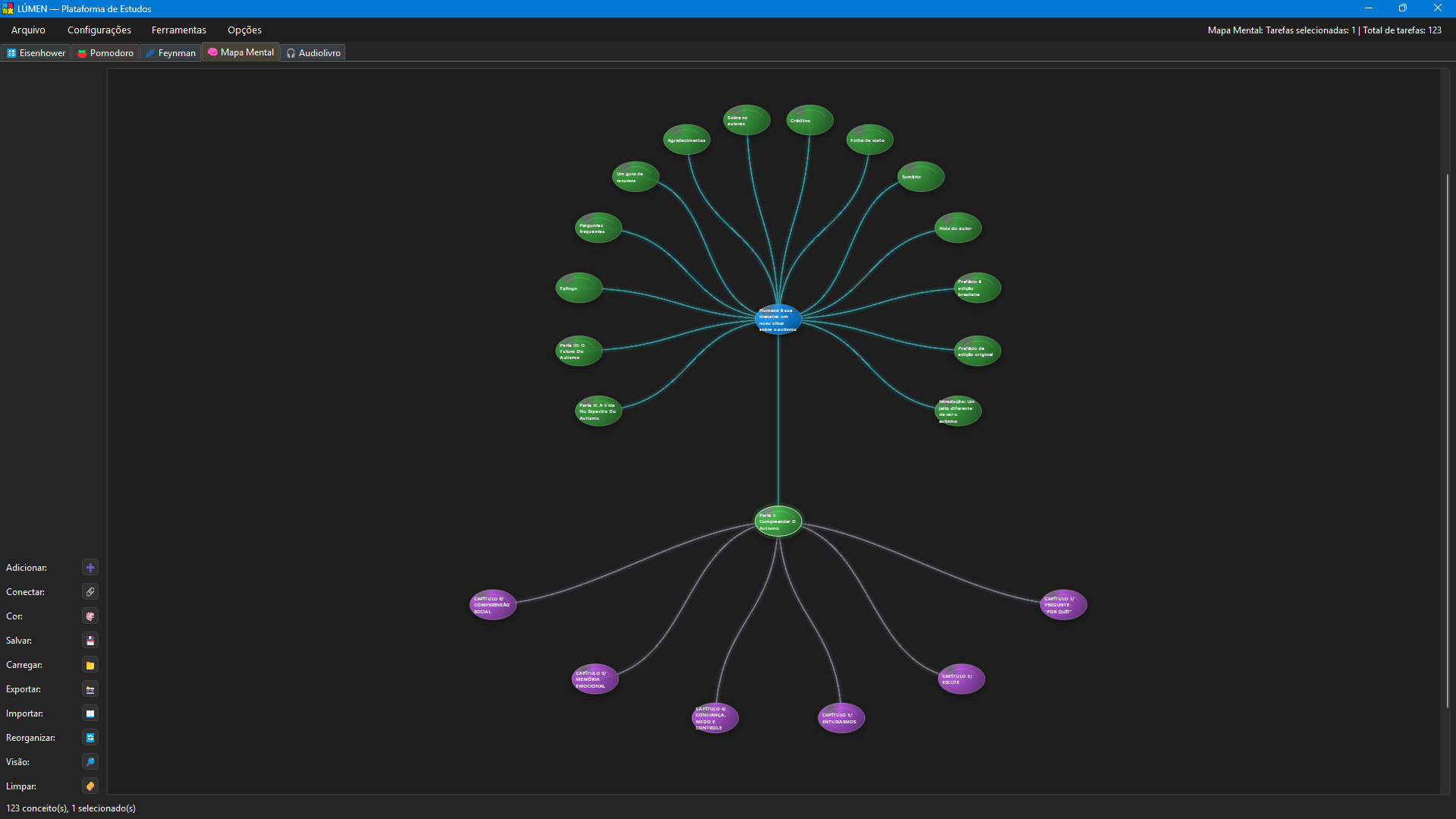Click the Limpar eraser icon
Viewport: 1456px width, 819px height.
90,786
